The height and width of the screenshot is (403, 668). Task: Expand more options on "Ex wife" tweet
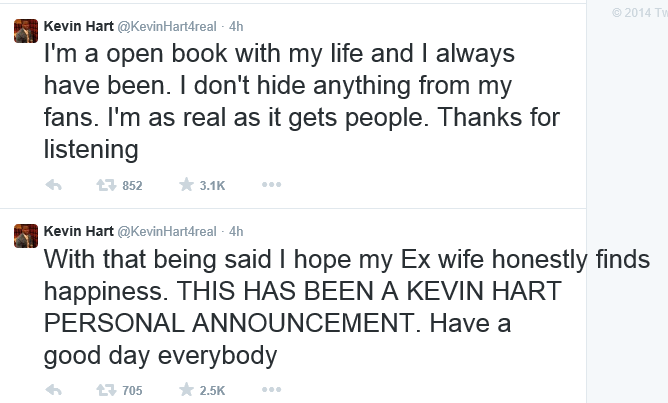coord(271,390)
